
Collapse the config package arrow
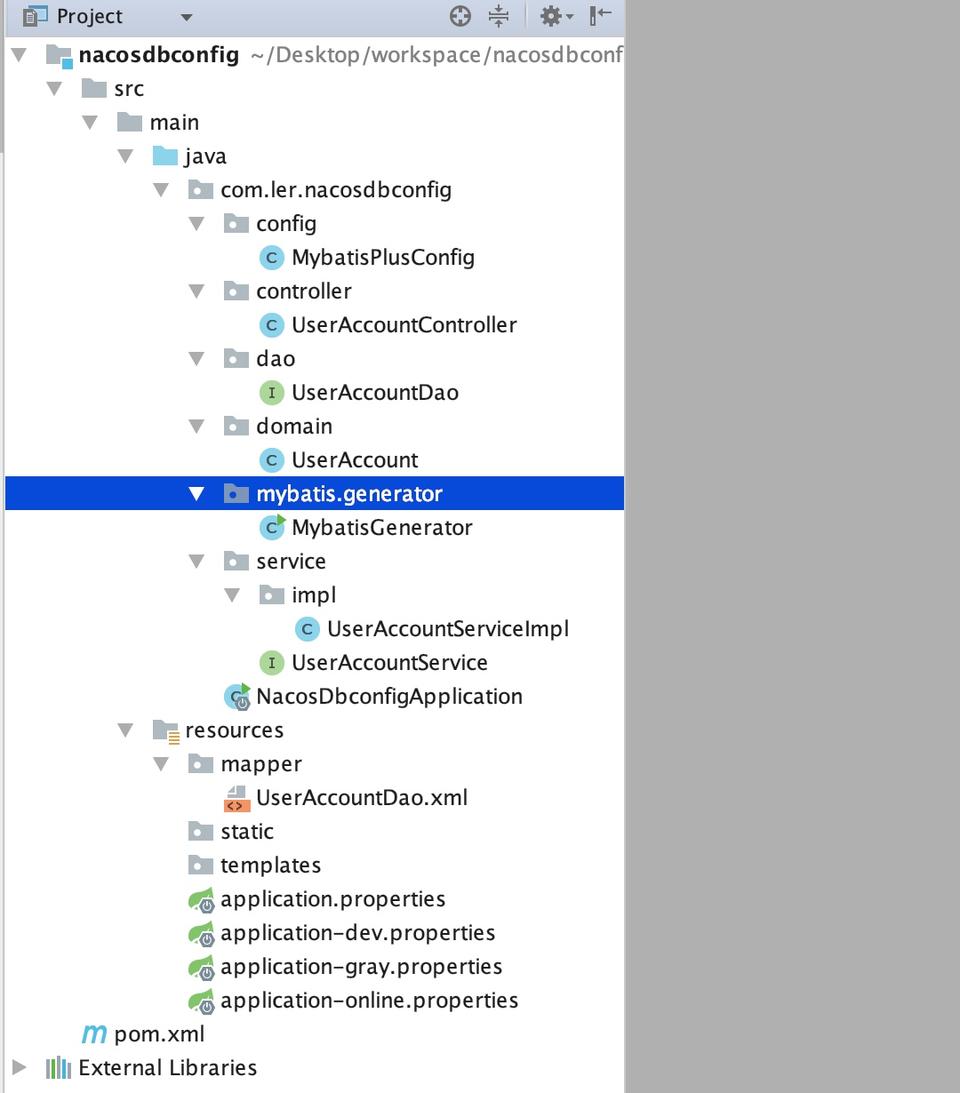(x=197, y=224)
